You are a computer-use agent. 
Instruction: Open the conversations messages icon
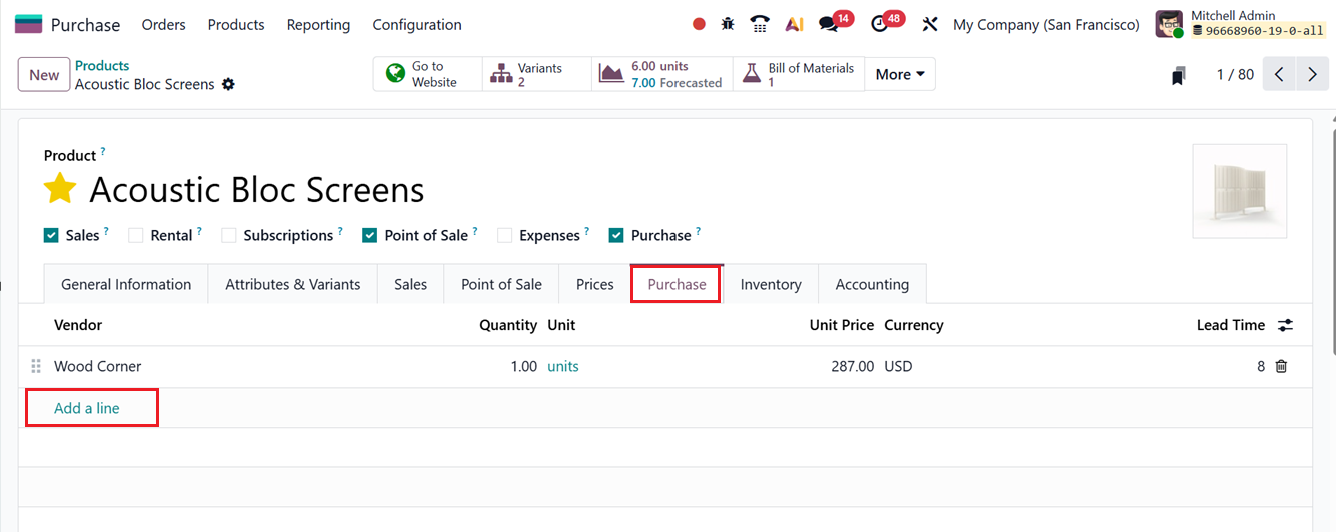click(828, 24)
